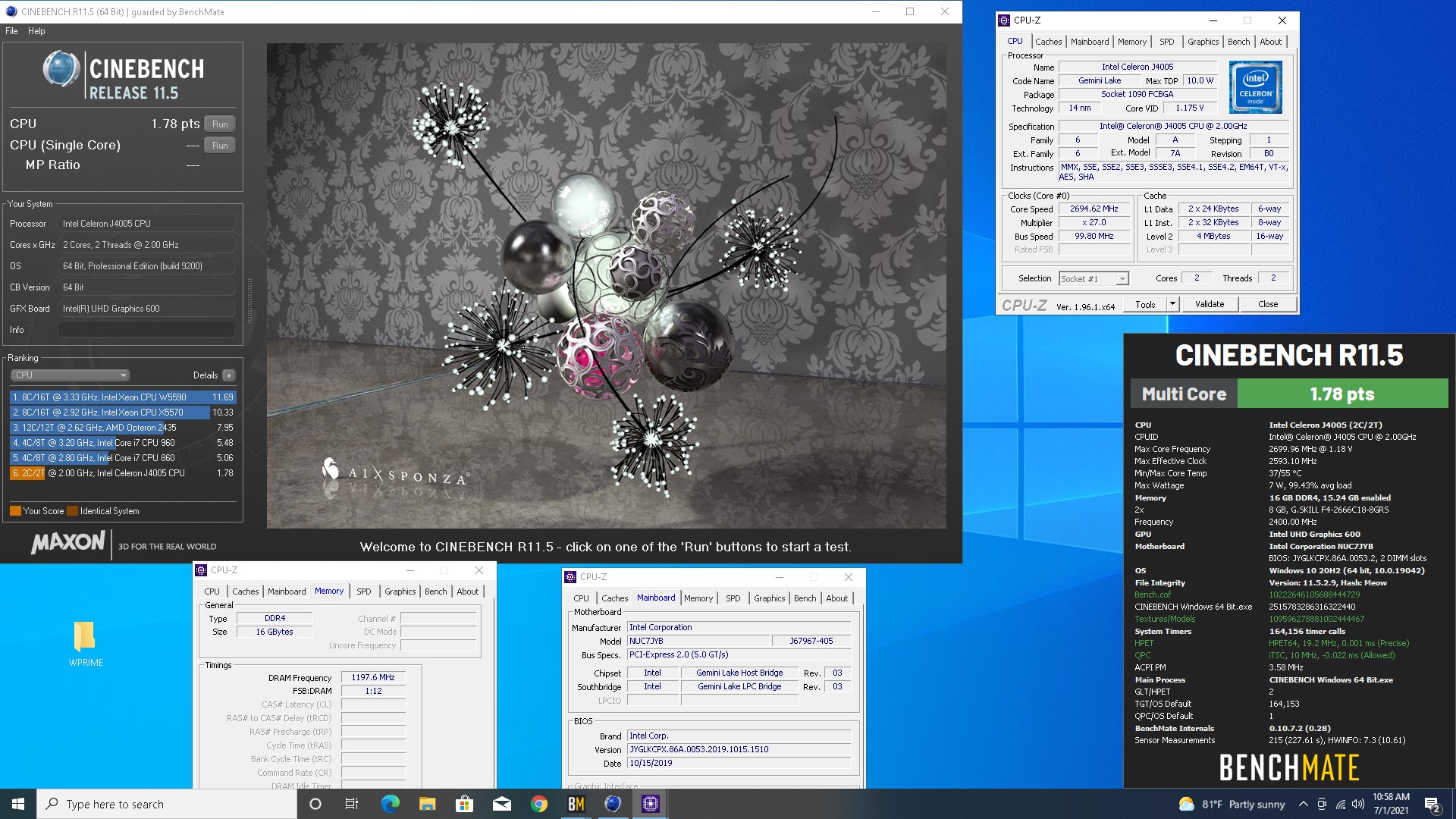Switch to CPU-Z taskbar icon

(x=650, y=804)
